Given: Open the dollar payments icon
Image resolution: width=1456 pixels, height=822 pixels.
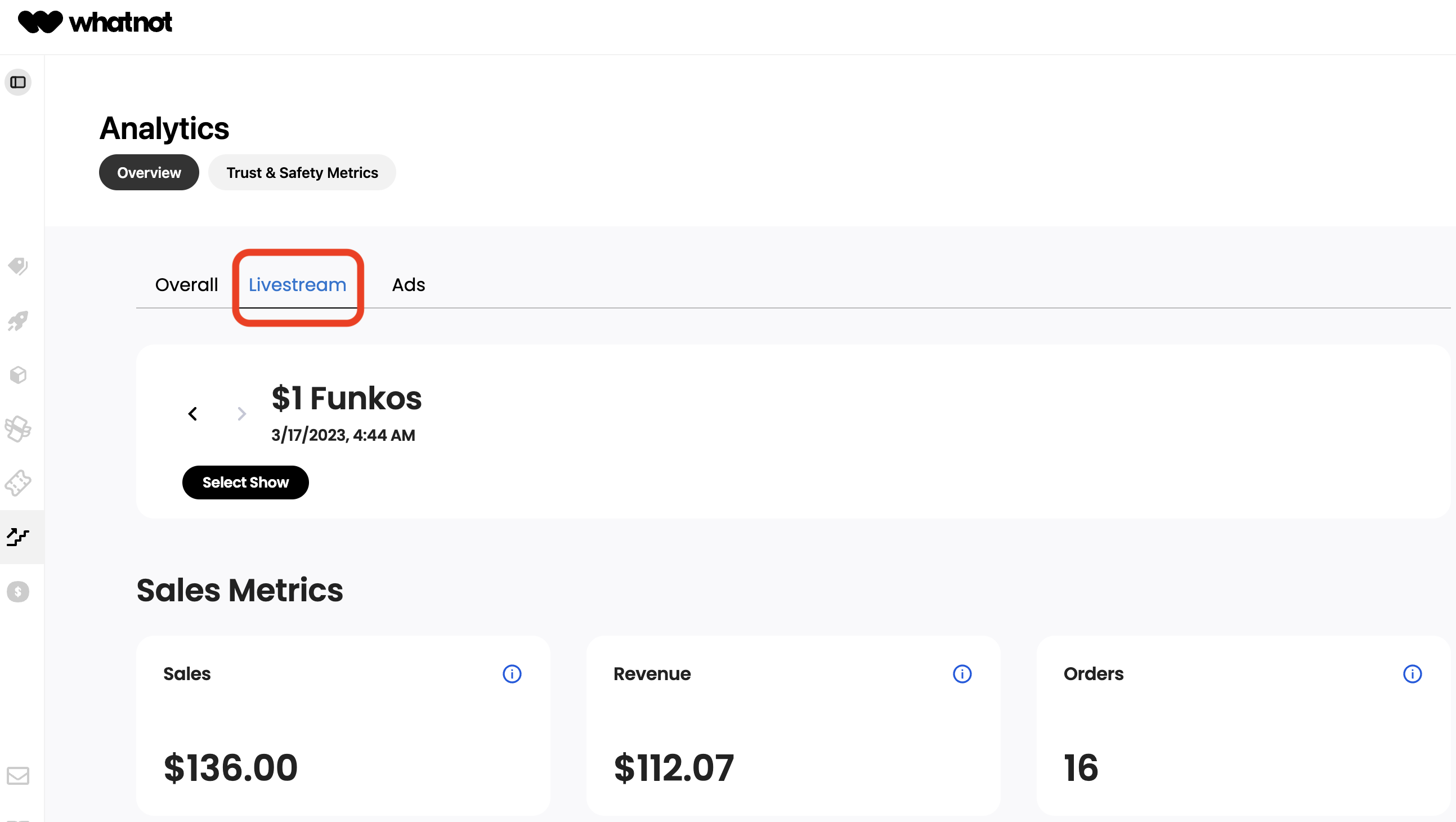Looking at the screenshot, I should (x=17, y=591).
